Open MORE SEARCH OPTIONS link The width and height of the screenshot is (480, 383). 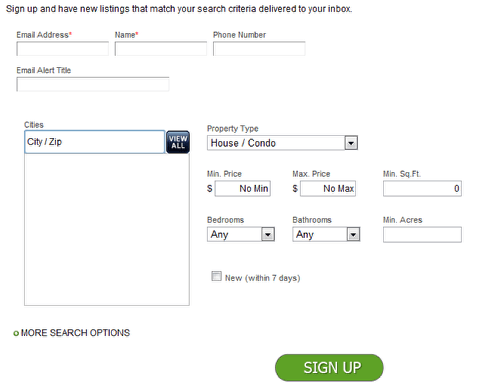click(x=75, y=333)
